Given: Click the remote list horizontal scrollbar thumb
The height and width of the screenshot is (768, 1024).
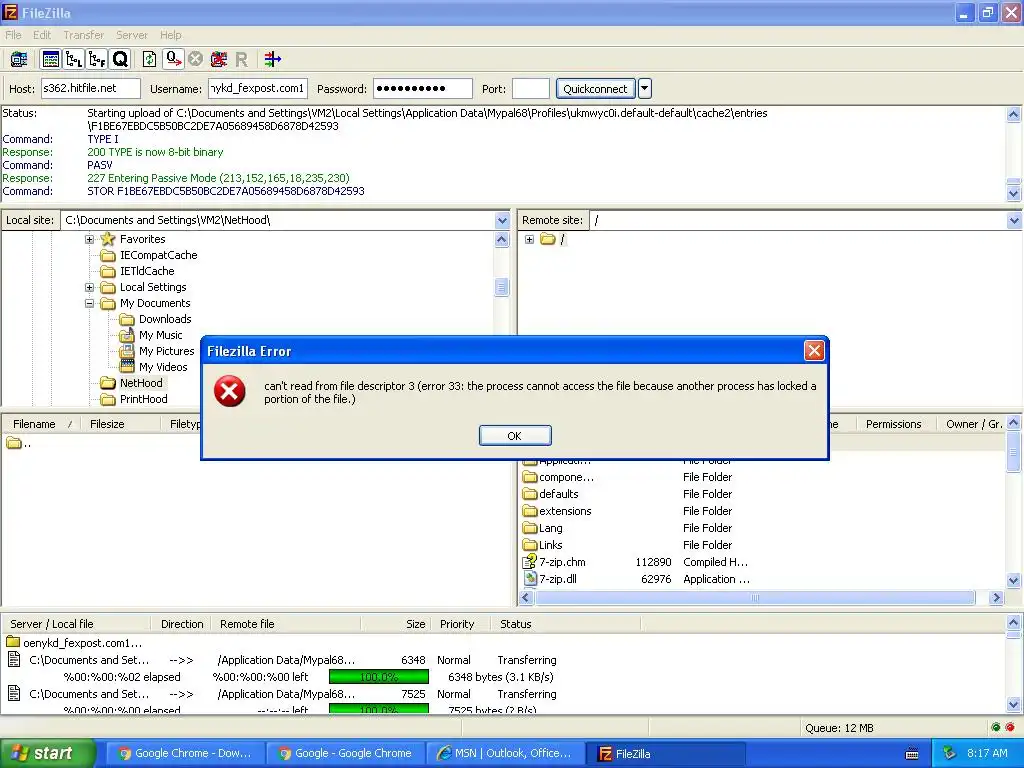Looking at the screenshot, I should (754, 598).
